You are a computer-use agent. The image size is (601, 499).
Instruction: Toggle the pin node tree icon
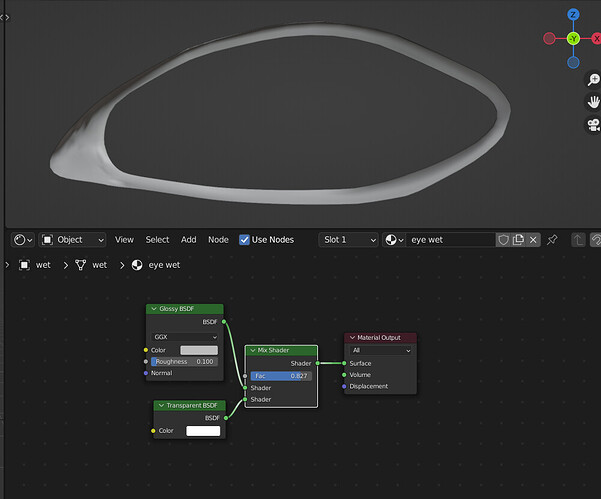(552, 240)
